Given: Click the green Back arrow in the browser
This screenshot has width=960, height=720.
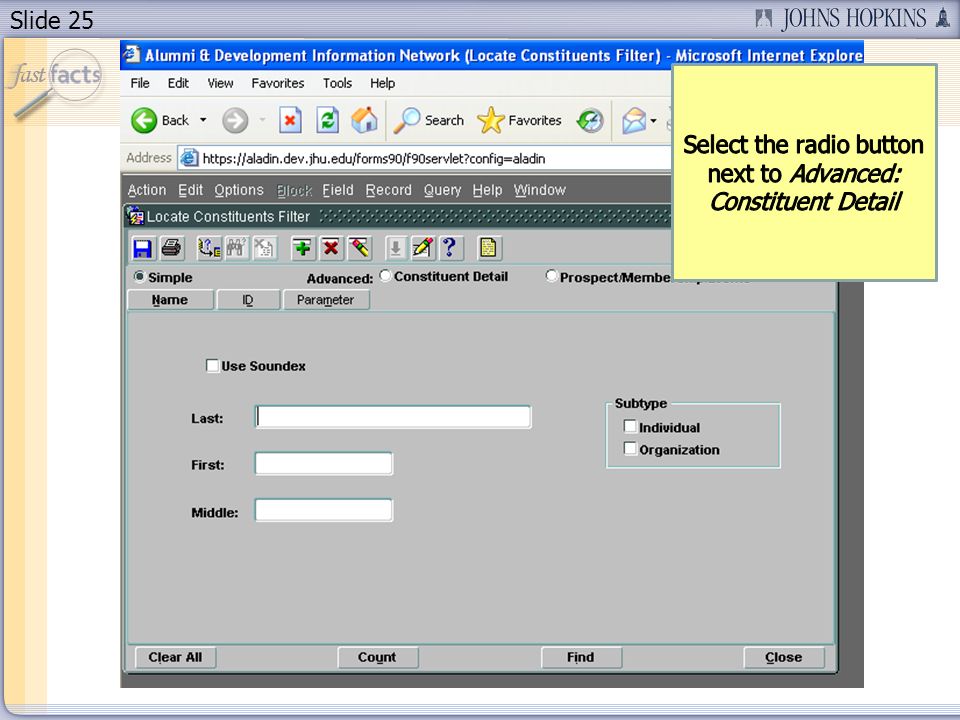Looking at the screenshot, I should pyautogui.click(x=144, y=121).
